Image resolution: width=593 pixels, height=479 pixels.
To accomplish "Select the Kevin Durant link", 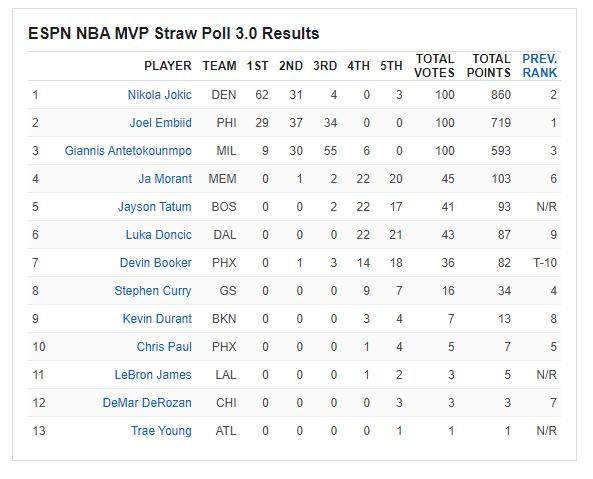I will (157, 319).
